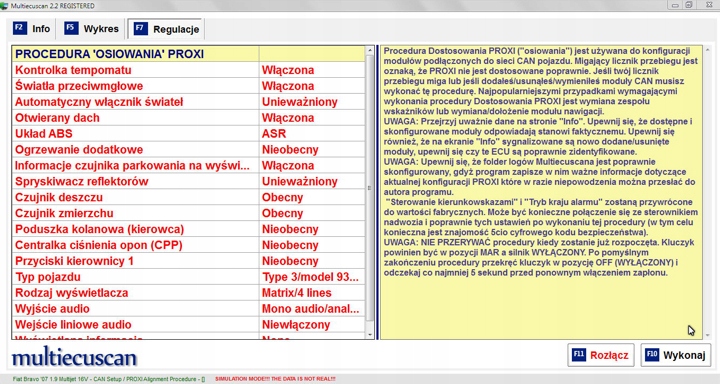Click Nieobecny value for Ogrzewanie dodatkowe
The image size is (720, 384).
(312, 150)
